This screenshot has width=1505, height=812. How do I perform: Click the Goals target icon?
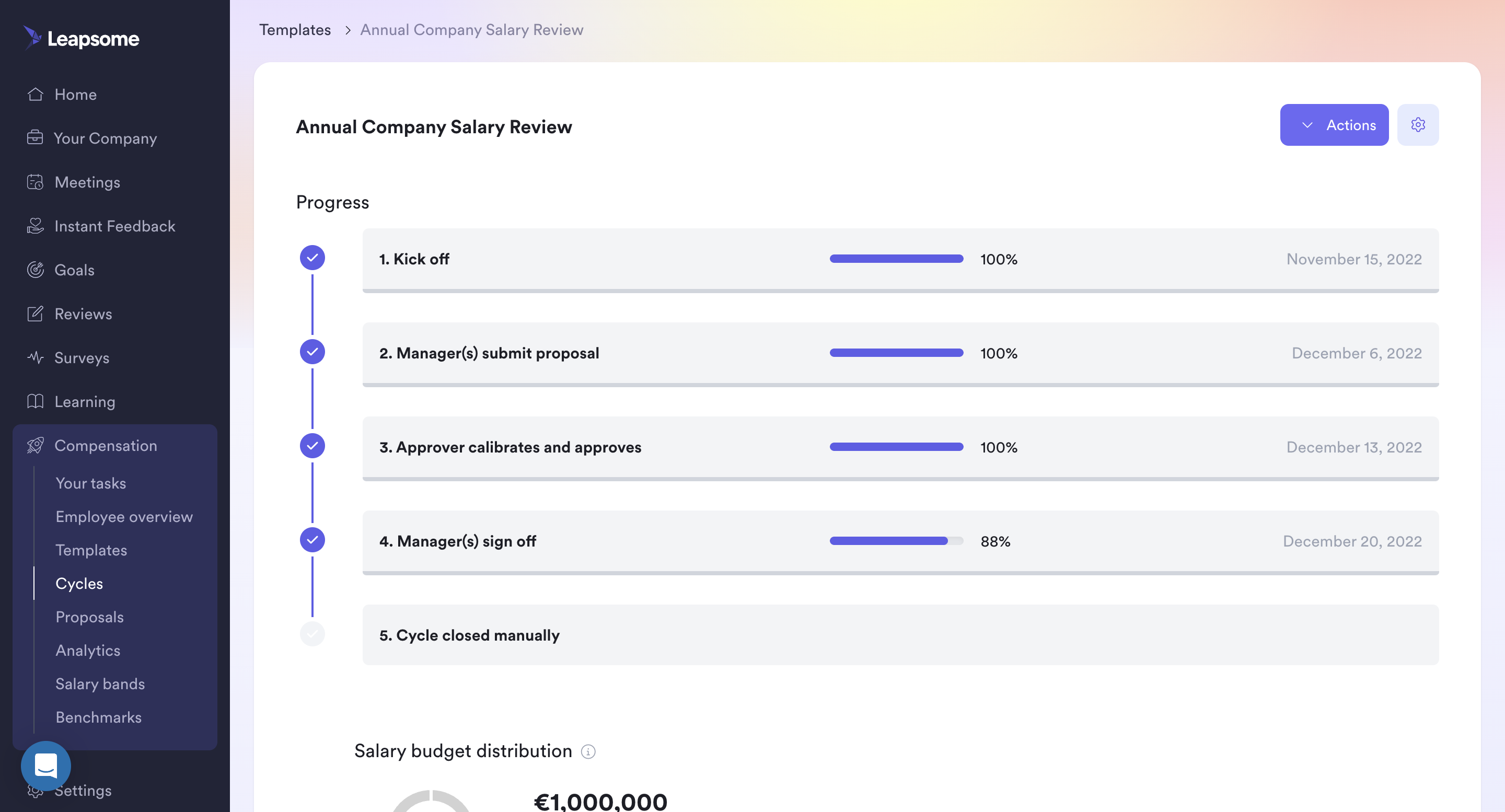pyautogui.click(x=35, y=269)
